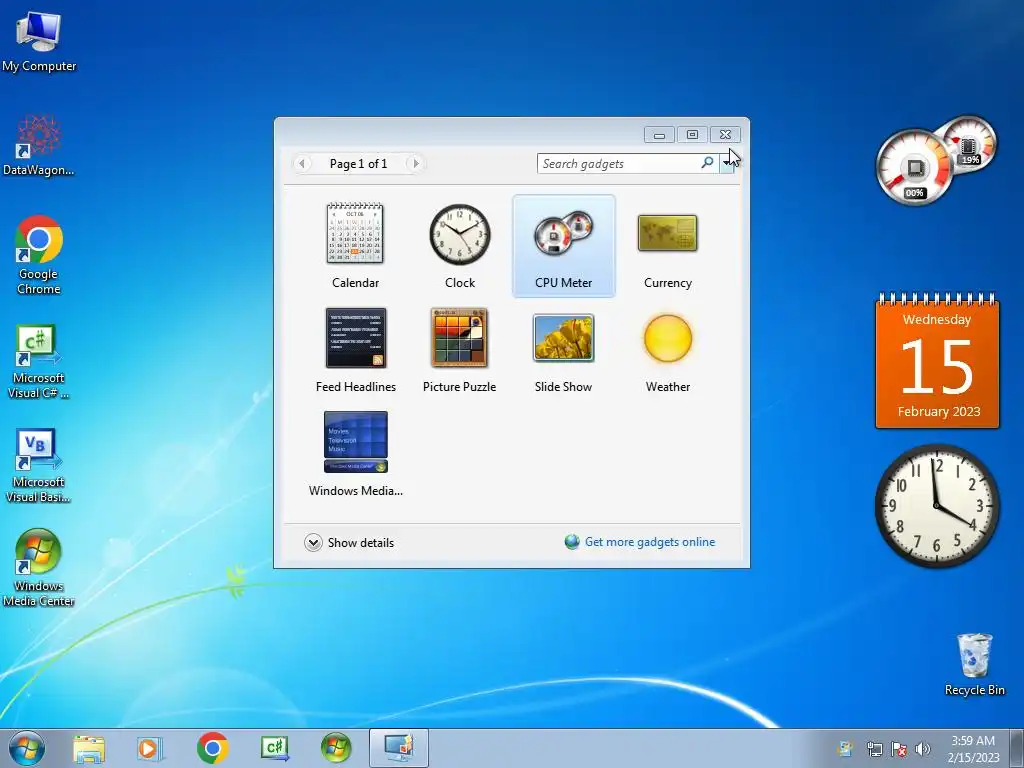This screenshot has height=768, width=1024.
Task: Select the Recycle Bin icon
Action: [974, 664]
